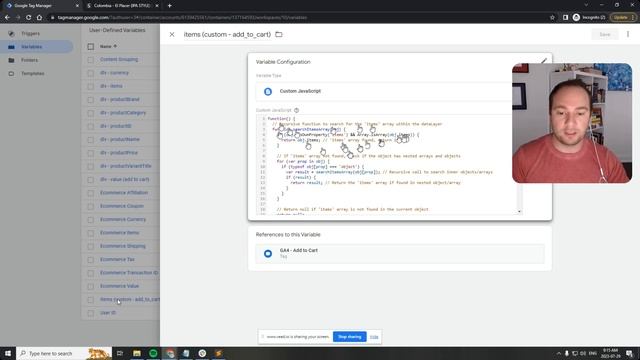Open the Ecommerce Shipping variable

pos(123,246)
